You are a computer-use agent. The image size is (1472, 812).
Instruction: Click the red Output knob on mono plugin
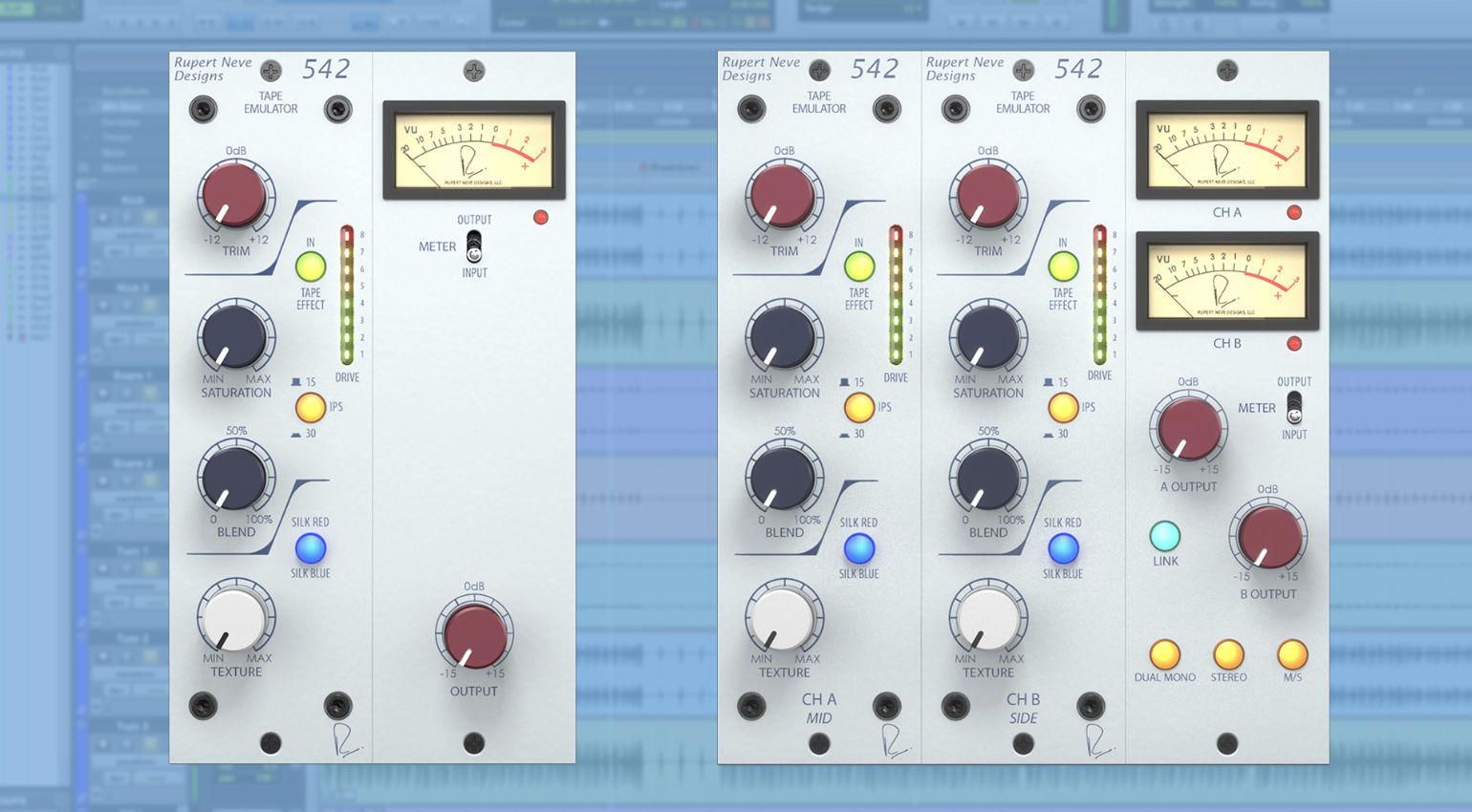tap(474, 635)
